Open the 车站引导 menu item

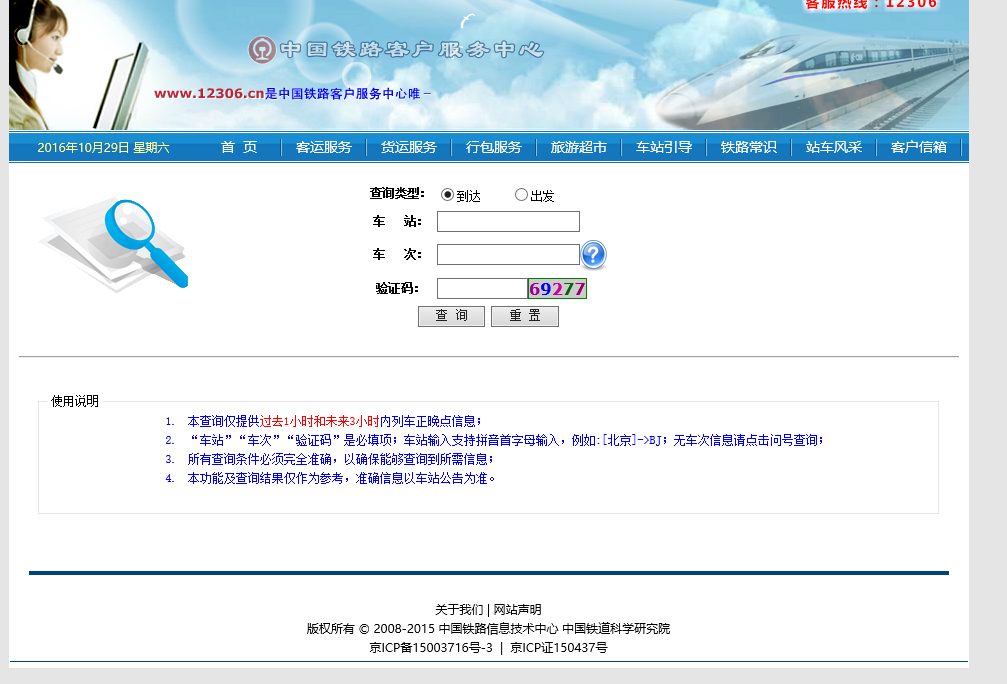pyautogui.click(x=663, y=147)
